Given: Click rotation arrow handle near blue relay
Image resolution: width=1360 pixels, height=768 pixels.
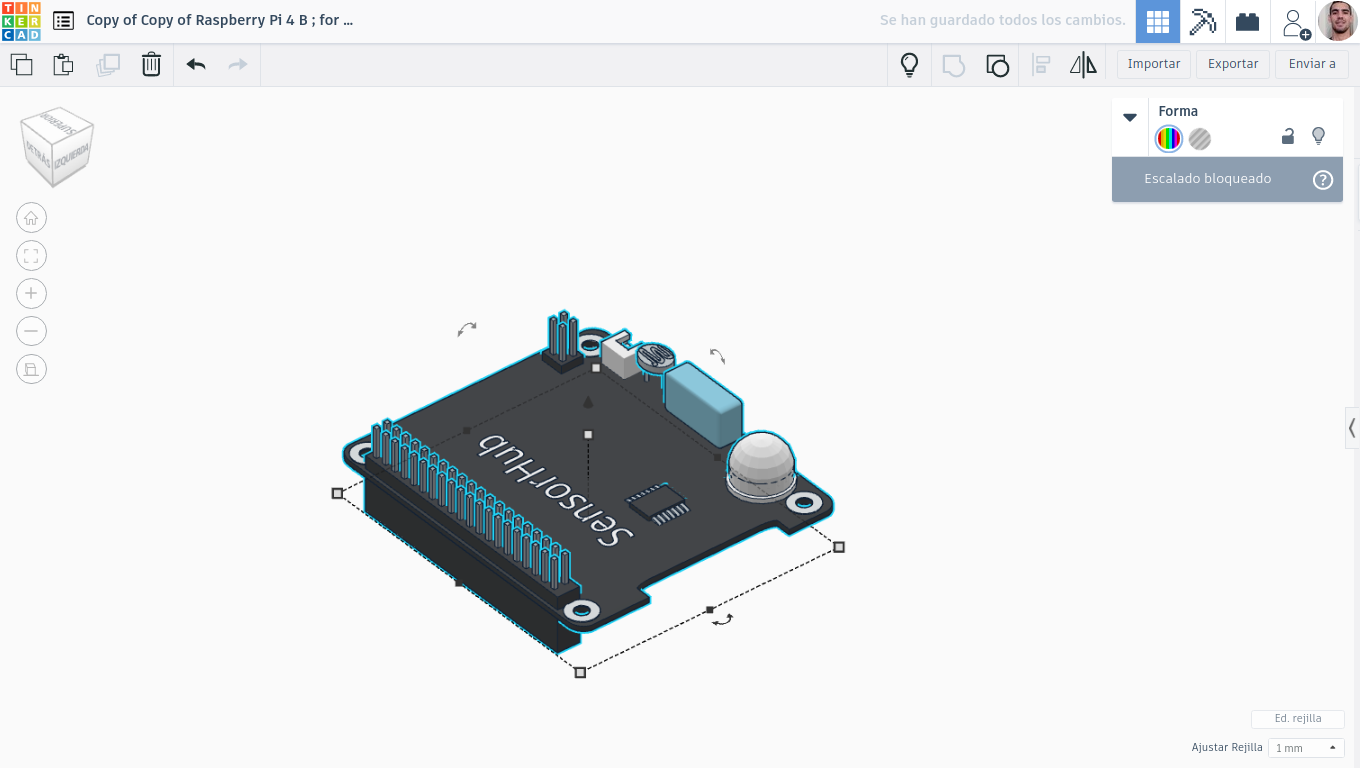Looking at the screenshot, I should (x=717, y=356).
